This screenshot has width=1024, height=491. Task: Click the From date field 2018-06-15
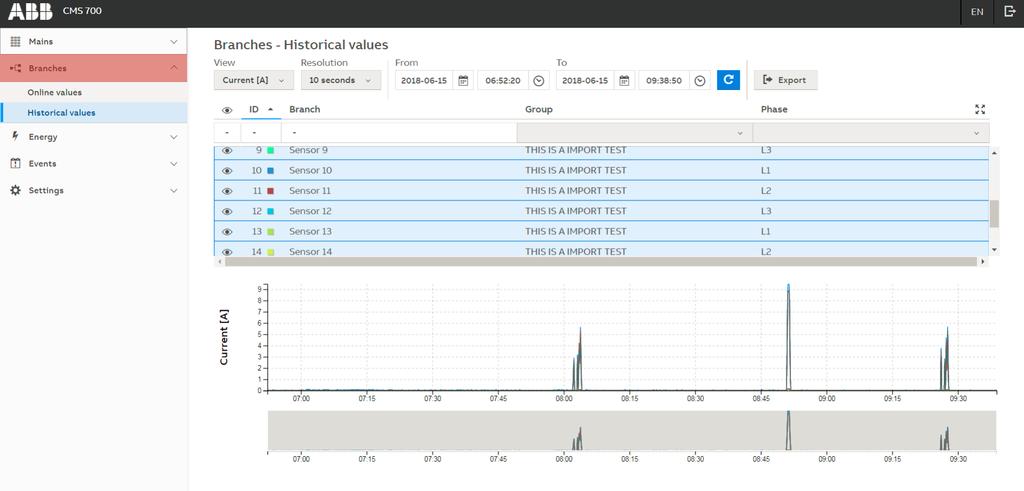[x=424, y=80]
